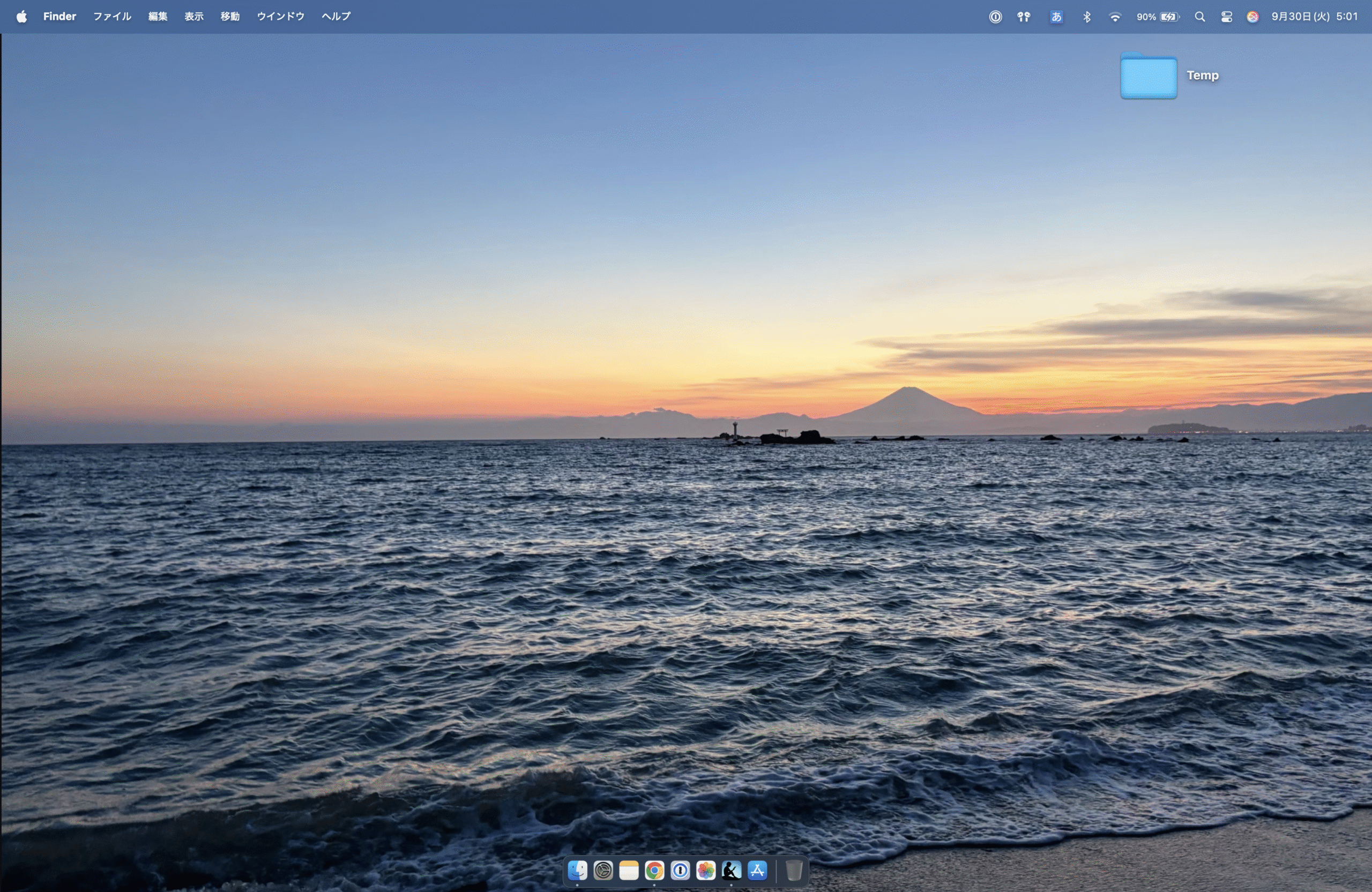Open the ファイル menu
1372x892 pixels.
(x=112, y=17)
